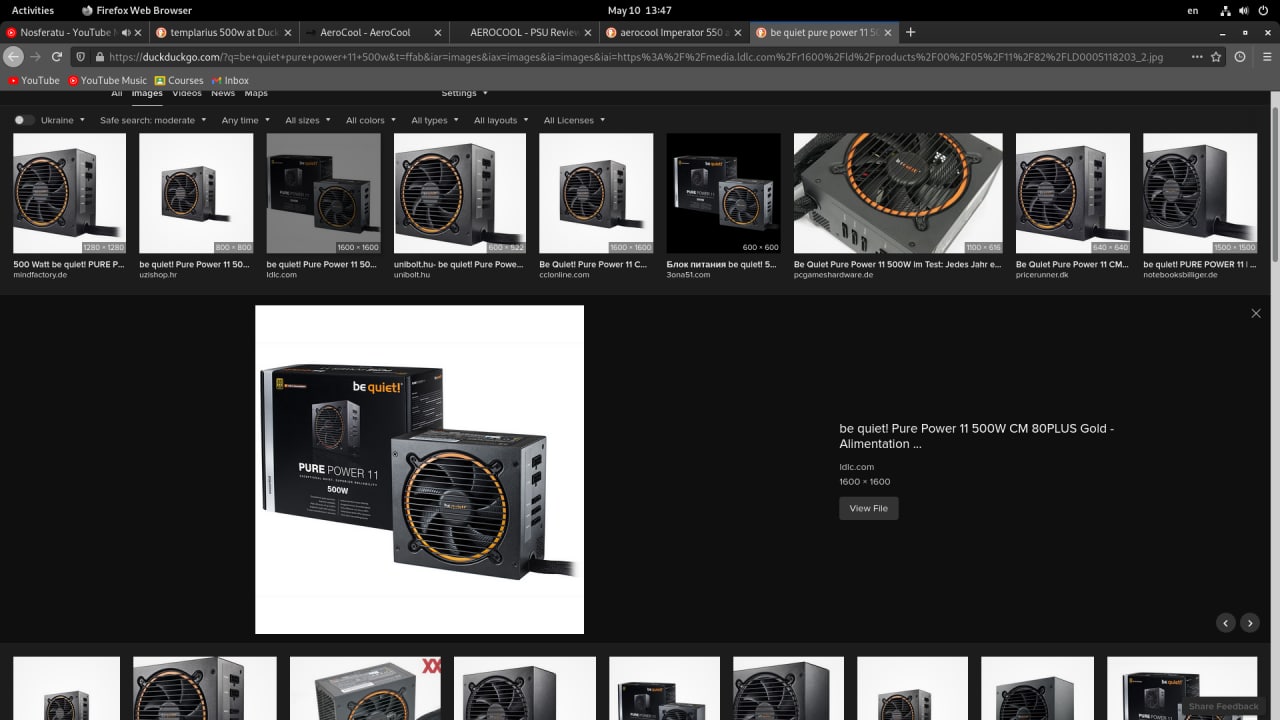Screen dimensions: 1280x720
Task: Open the Any time filter dropdown
Action: point(246,120)
